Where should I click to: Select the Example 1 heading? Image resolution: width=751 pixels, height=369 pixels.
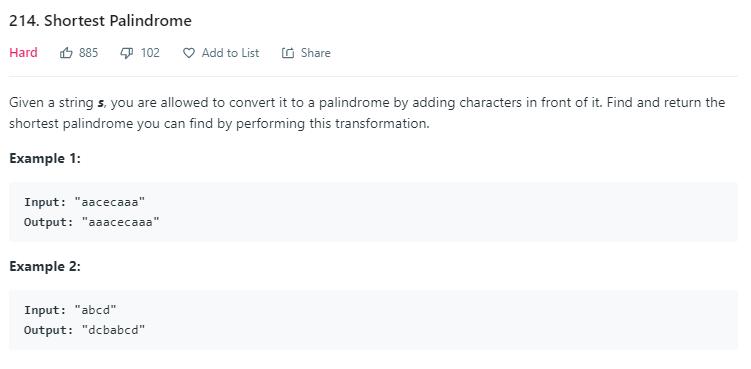[45, 158]
